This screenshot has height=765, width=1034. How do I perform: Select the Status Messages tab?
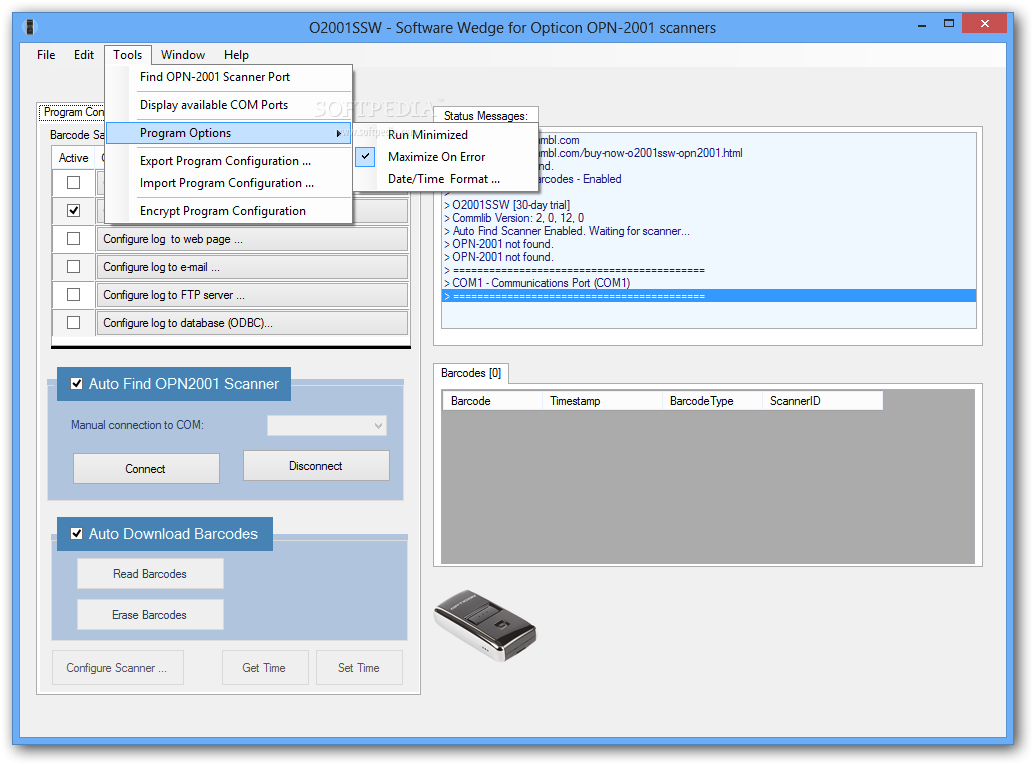pyautogui.click(x=486, y=115)
